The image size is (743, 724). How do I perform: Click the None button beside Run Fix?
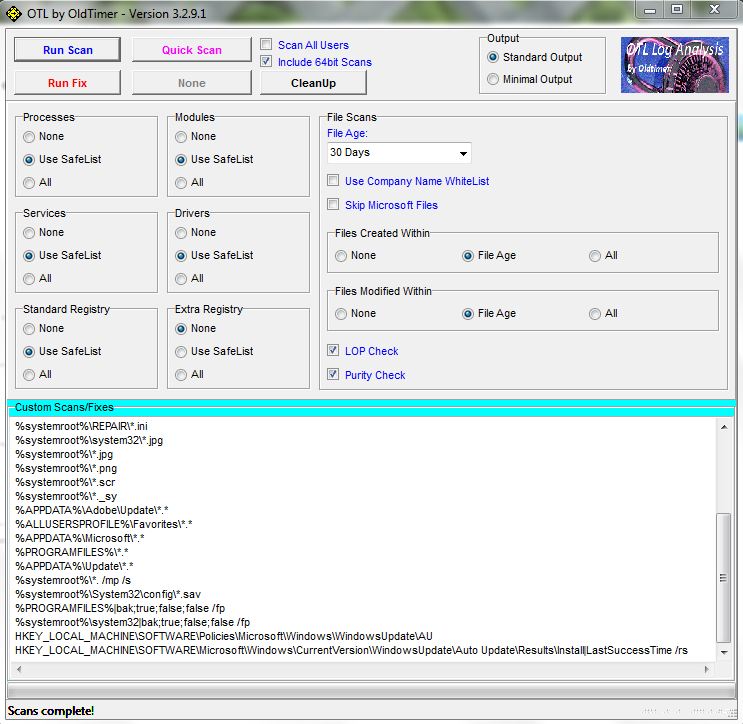pyautogui.click(x=191, y=83)
